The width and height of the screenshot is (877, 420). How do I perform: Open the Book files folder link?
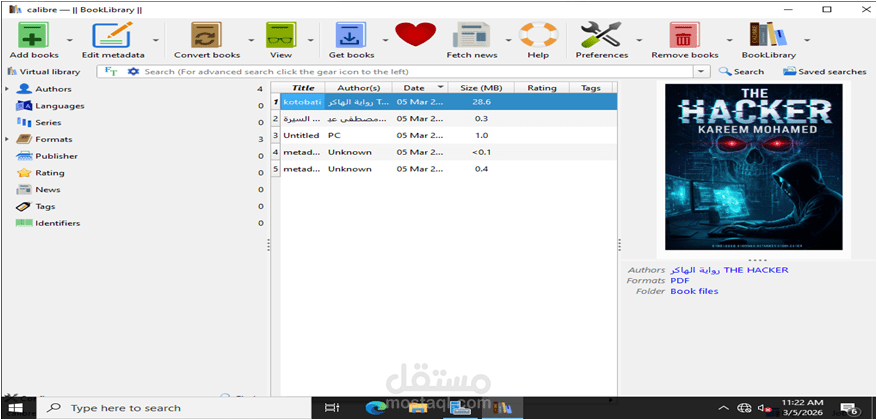click(x=694, y=291)
